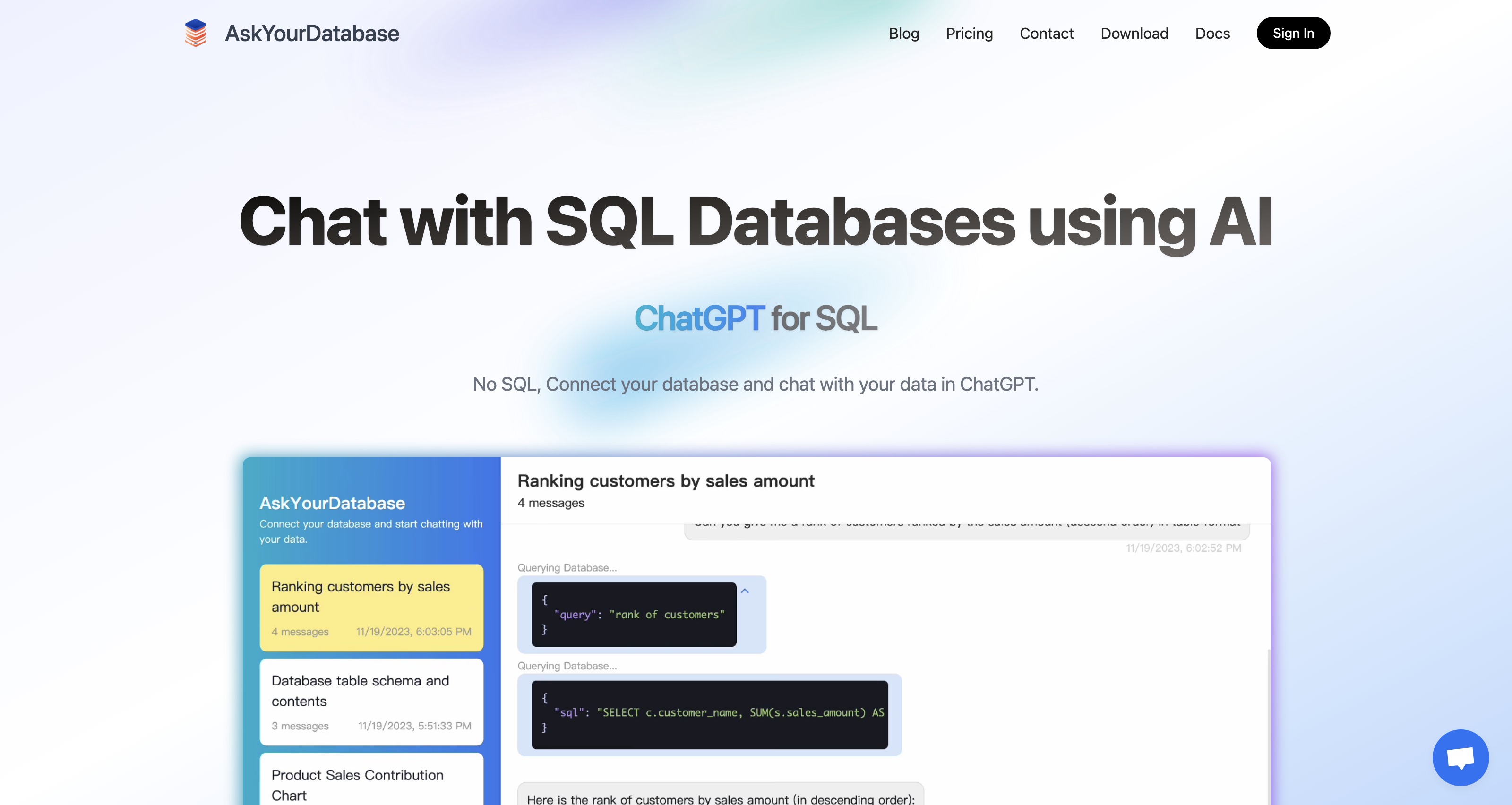
Task: Click the "Querying Database..." label above the SQL block
Action: [x=567, y=666]
